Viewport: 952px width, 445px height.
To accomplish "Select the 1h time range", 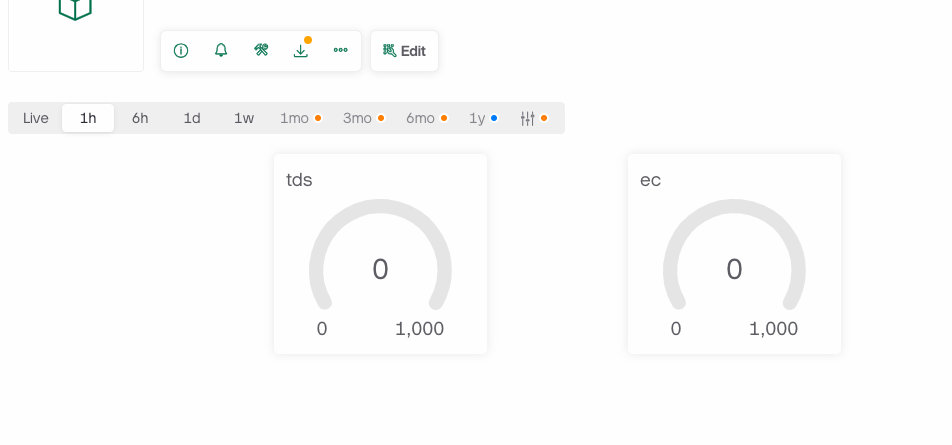I will pos(88,118).
